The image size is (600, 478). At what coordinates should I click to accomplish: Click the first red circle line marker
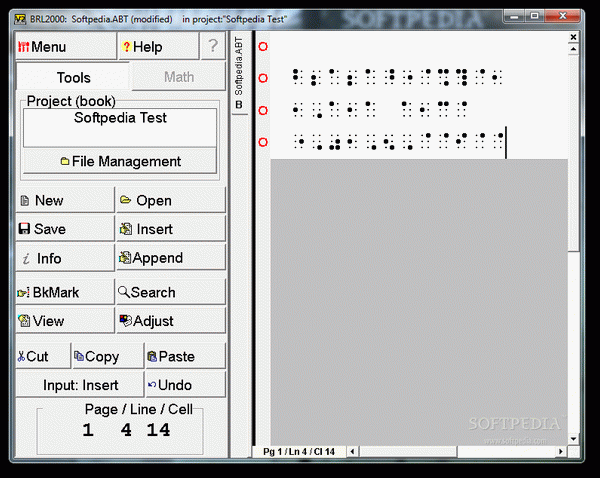point(263,47)
